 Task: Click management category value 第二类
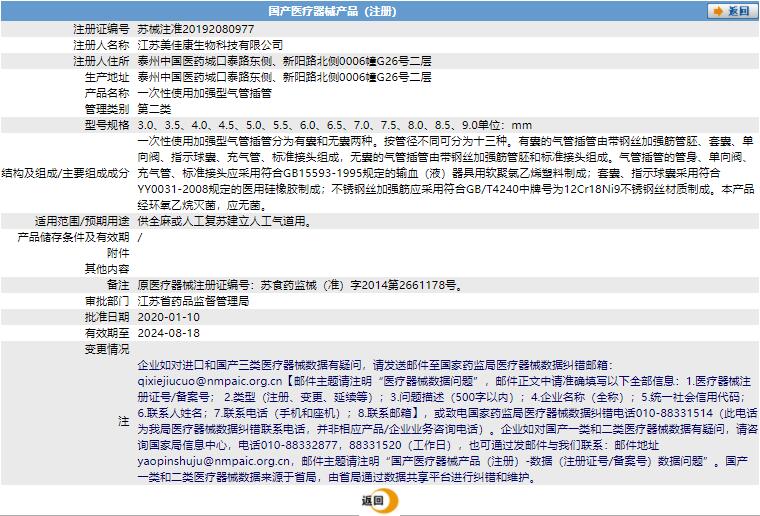click(154, 109)
